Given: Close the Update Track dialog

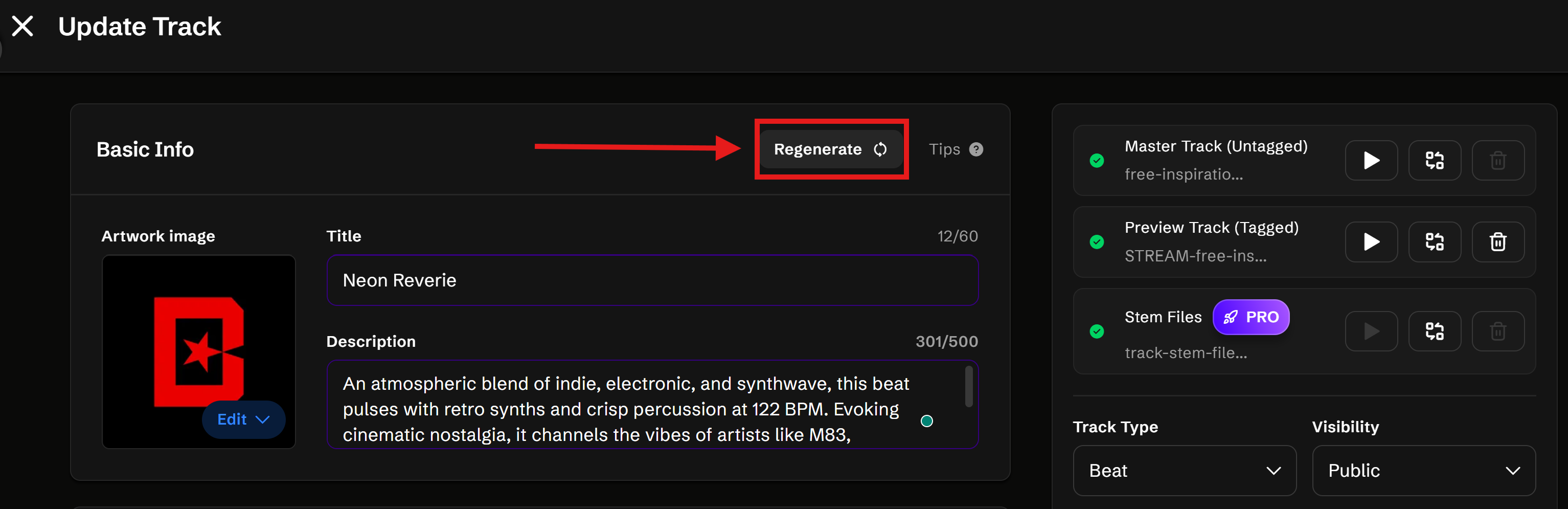Looking at the screenshot, I should [23, 26].
